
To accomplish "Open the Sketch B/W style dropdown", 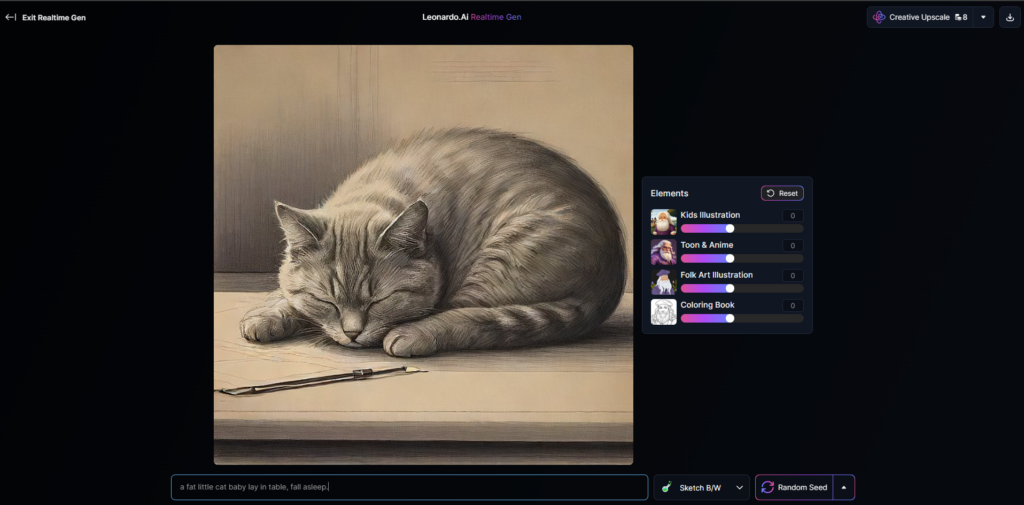I will [701, 487].
